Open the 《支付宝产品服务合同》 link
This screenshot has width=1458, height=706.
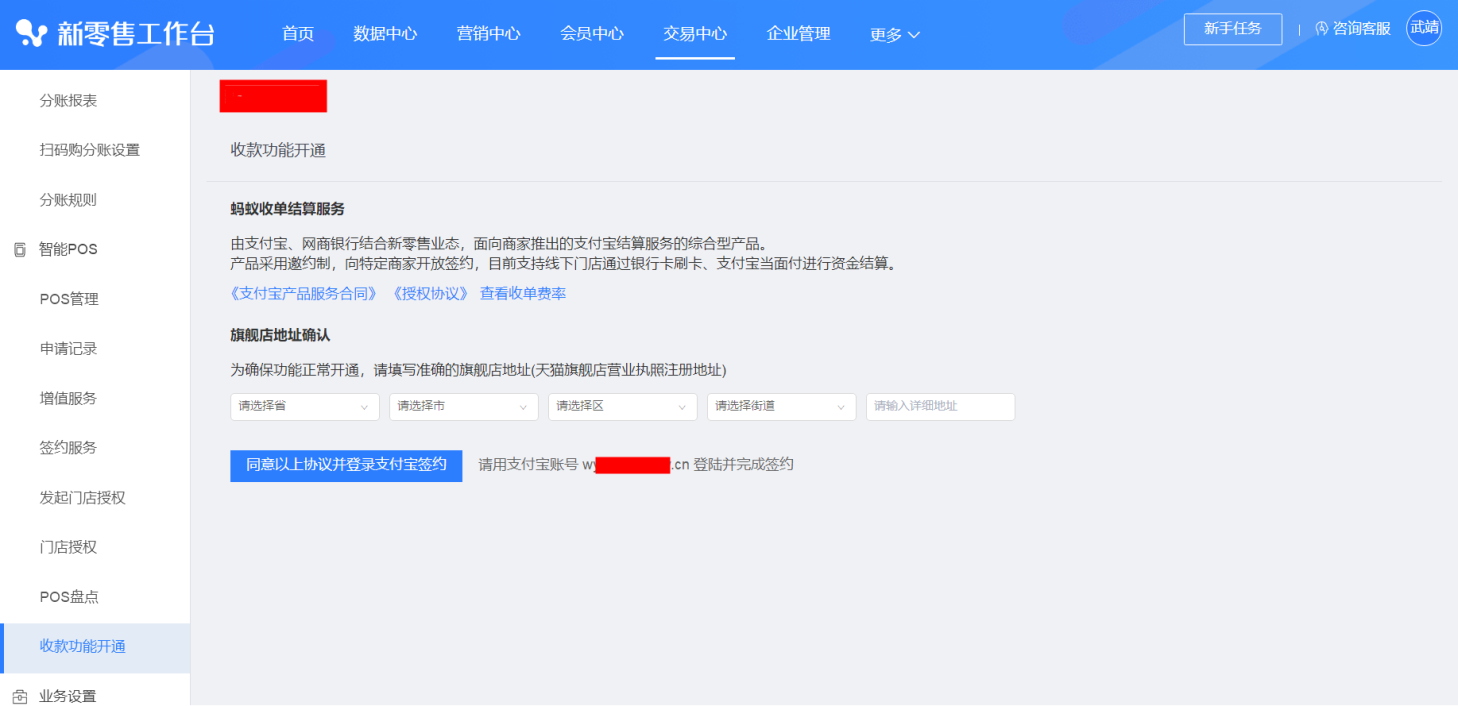(305, 294)
